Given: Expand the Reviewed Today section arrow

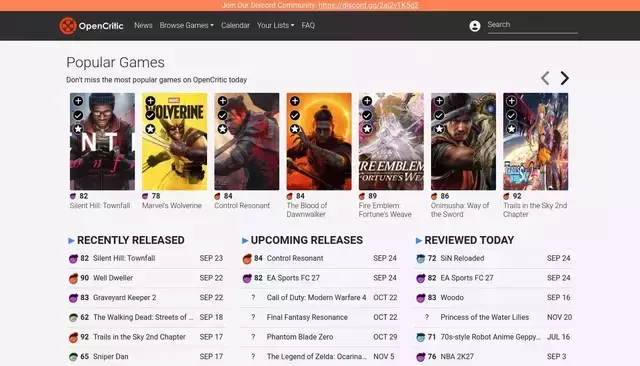Looking at the screenshot, I should click(418, 241).
